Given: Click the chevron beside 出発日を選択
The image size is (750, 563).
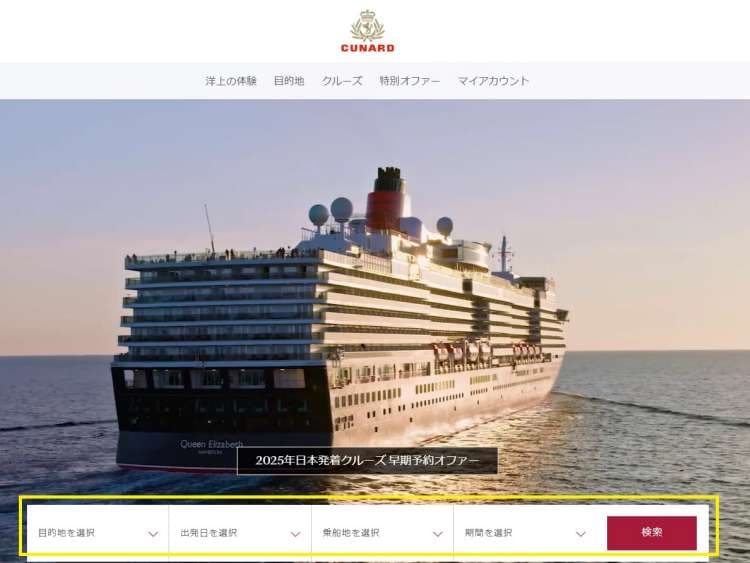Looking at the screenshot, I should click(296, 534).
